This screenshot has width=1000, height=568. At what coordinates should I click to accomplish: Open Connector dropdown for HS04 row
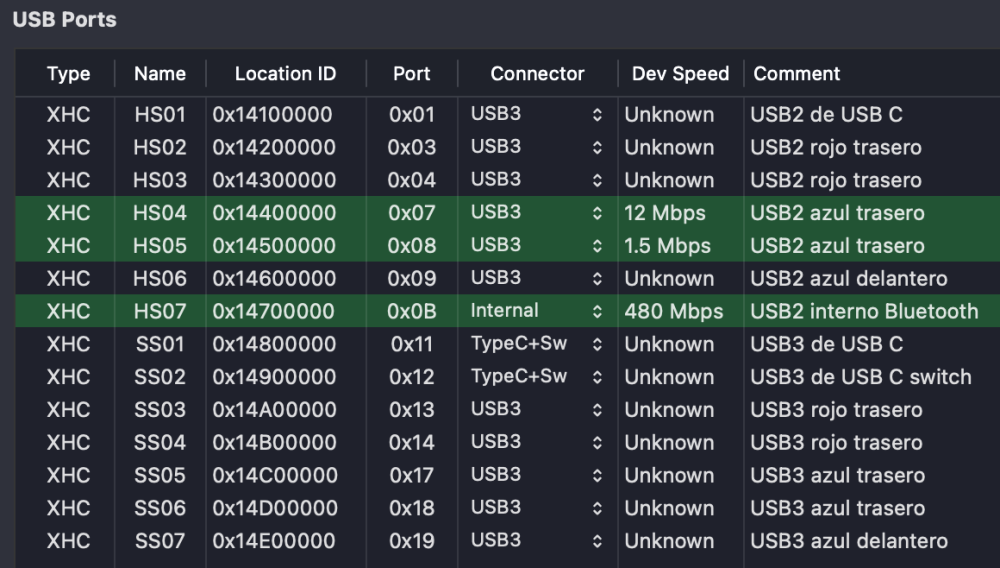tap(537, 213)
